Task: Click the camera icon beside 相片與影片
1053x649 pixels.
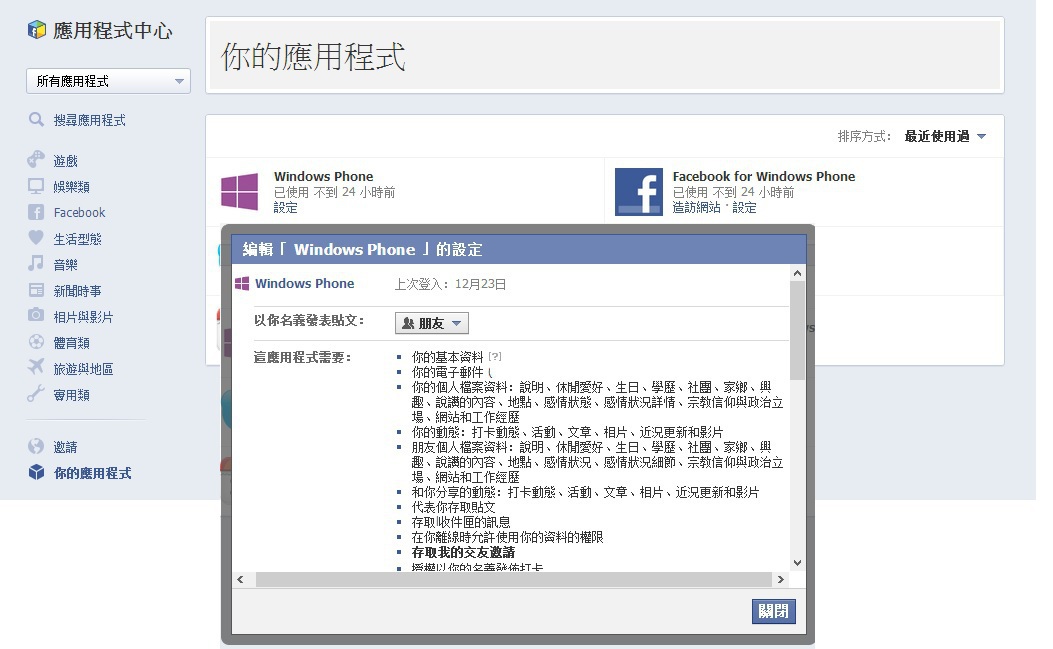Action: [36, 316]
